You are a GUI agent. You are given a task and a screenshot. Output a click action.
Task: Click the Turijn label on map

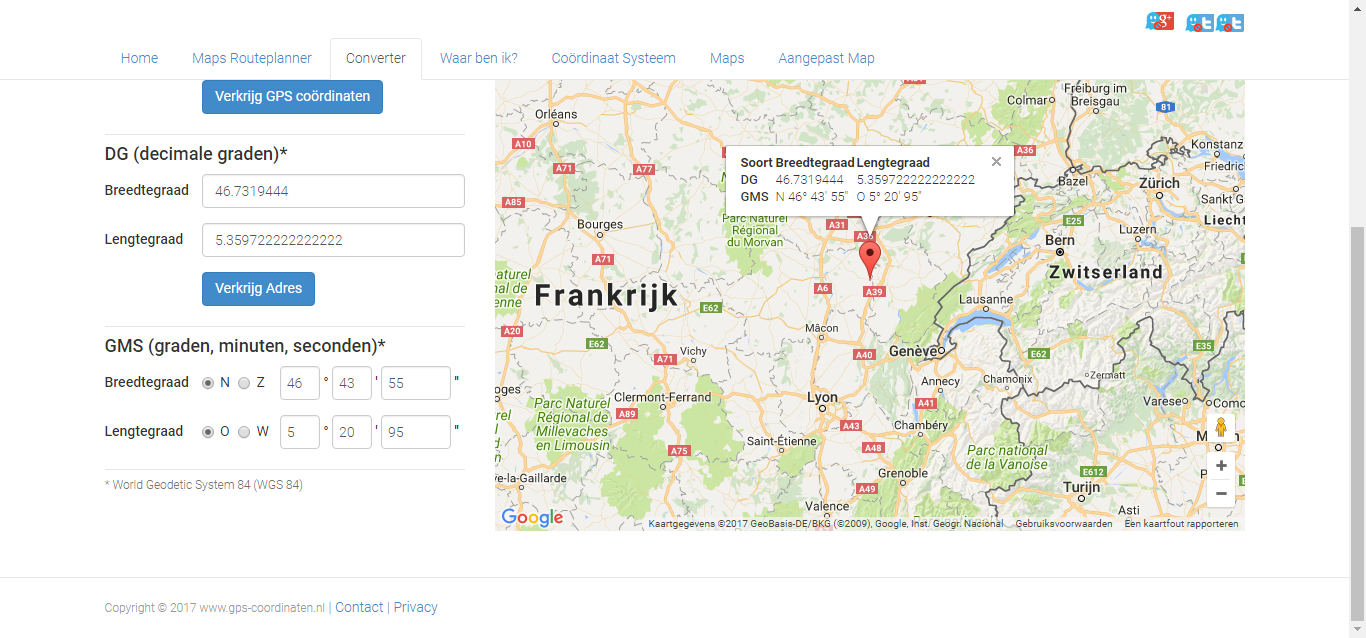pos(1082,488)
